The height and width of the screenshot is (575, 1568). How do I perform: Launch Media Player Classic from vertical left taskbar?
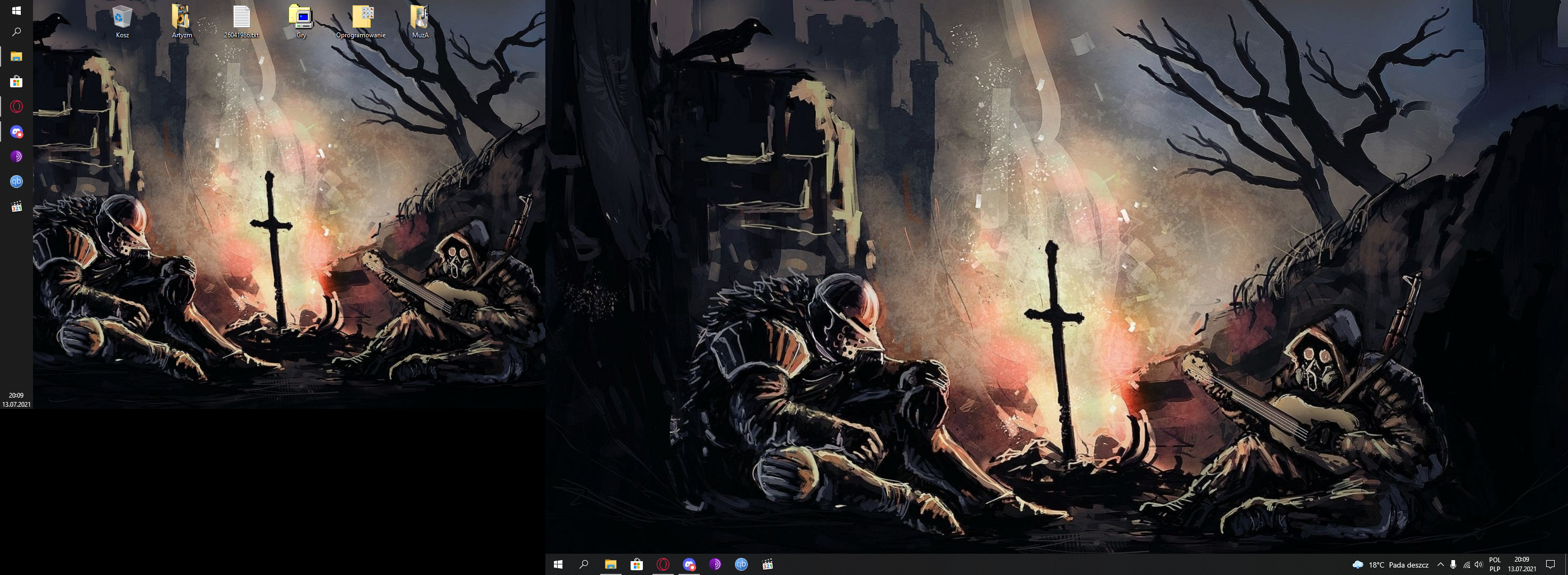17,206
